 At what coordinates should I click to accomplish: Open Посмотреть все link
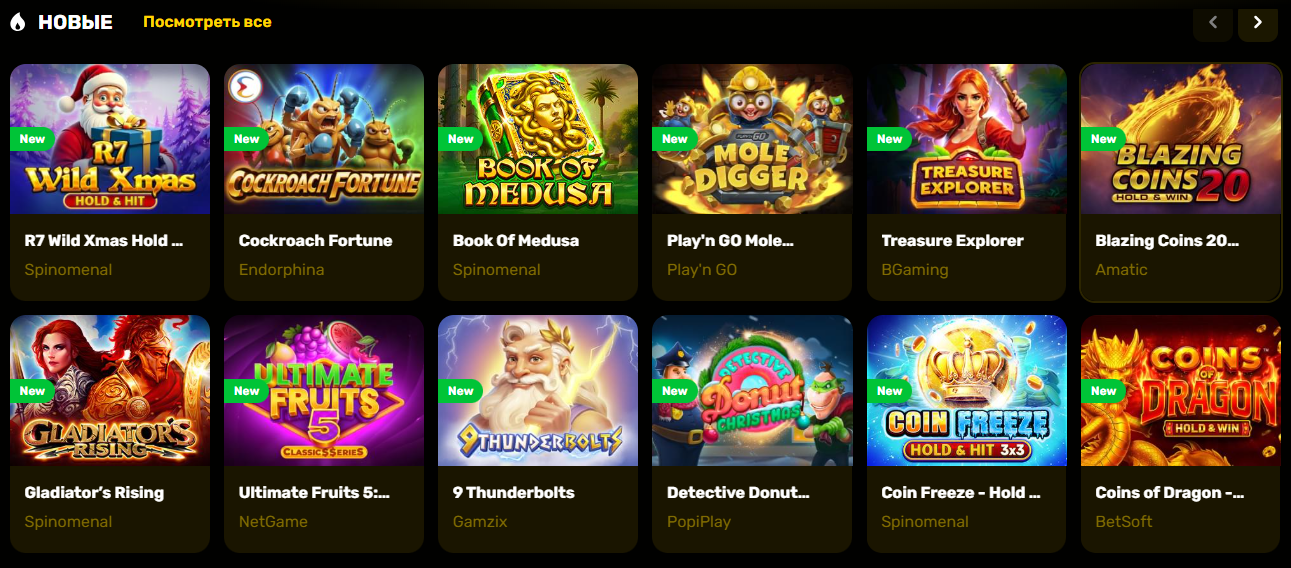[x=207, y=22]
